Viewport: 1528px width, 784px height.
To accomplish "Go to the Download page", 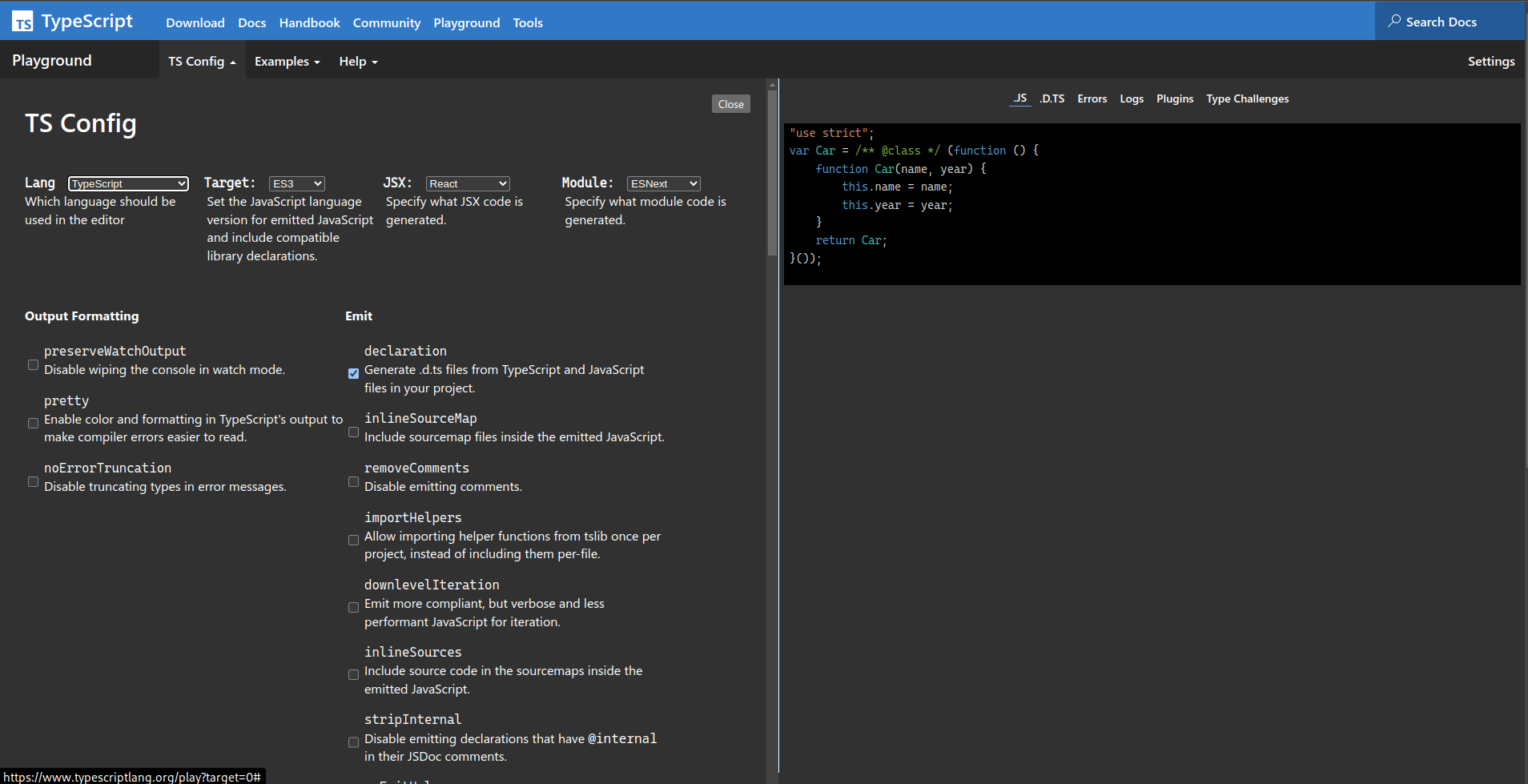I will tap(195, 22).
